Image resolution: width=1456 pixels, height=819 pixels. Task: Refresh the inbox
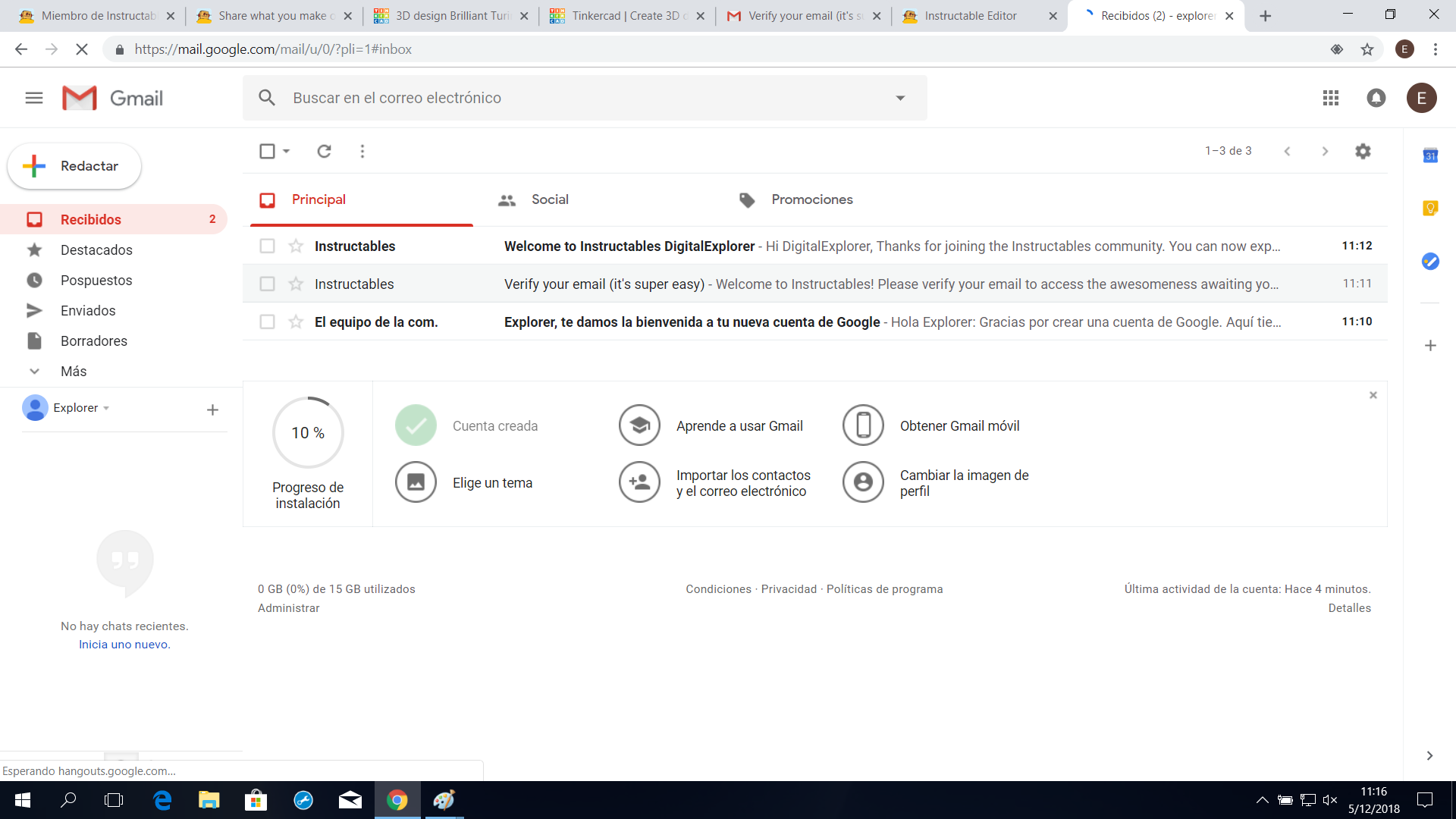coord(324,151)
